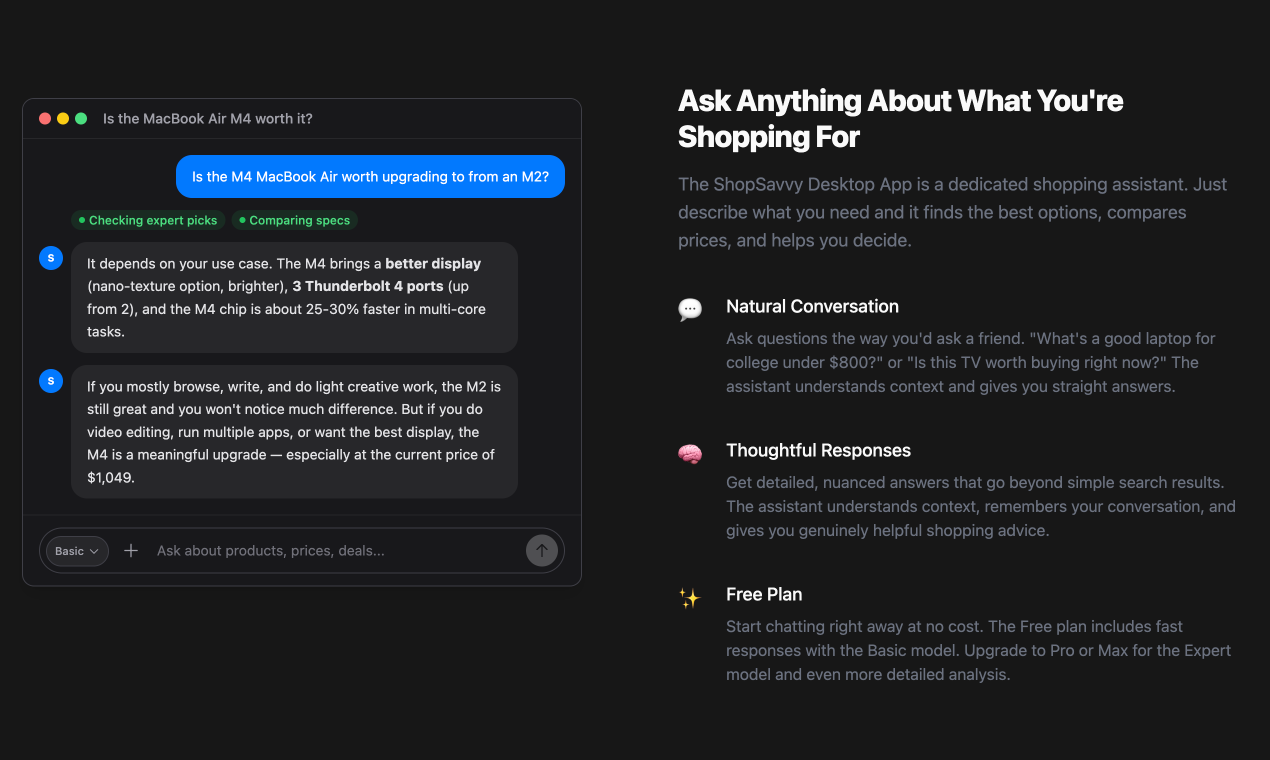Click the yellow minimize window dot
Screen dimensions: 1270x760
pyautogui.click(x=63, y=118)
